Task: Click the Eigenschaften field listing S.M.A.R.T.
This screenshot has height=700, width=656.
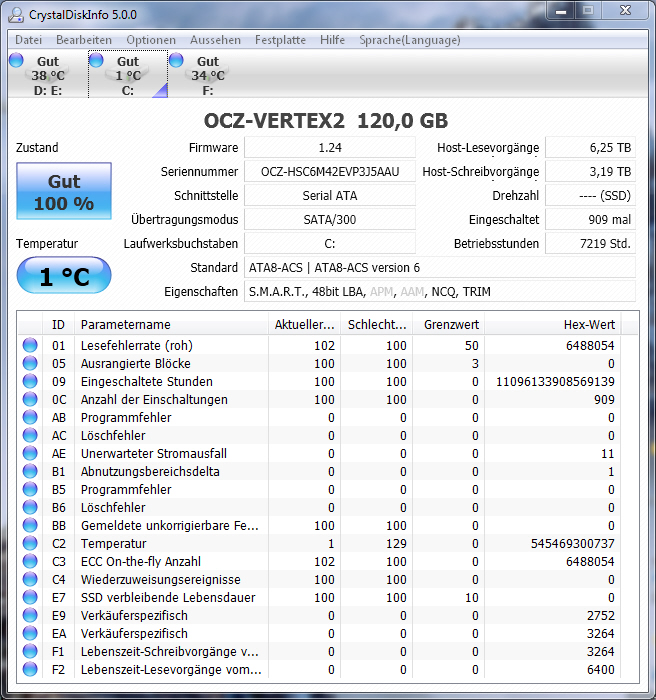Action: (x=440, y=292)
